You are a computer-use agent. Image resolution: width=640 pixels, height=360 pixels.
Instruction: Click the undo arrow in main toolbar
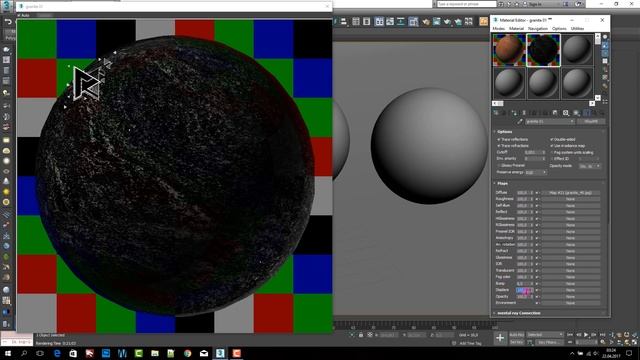8,22
